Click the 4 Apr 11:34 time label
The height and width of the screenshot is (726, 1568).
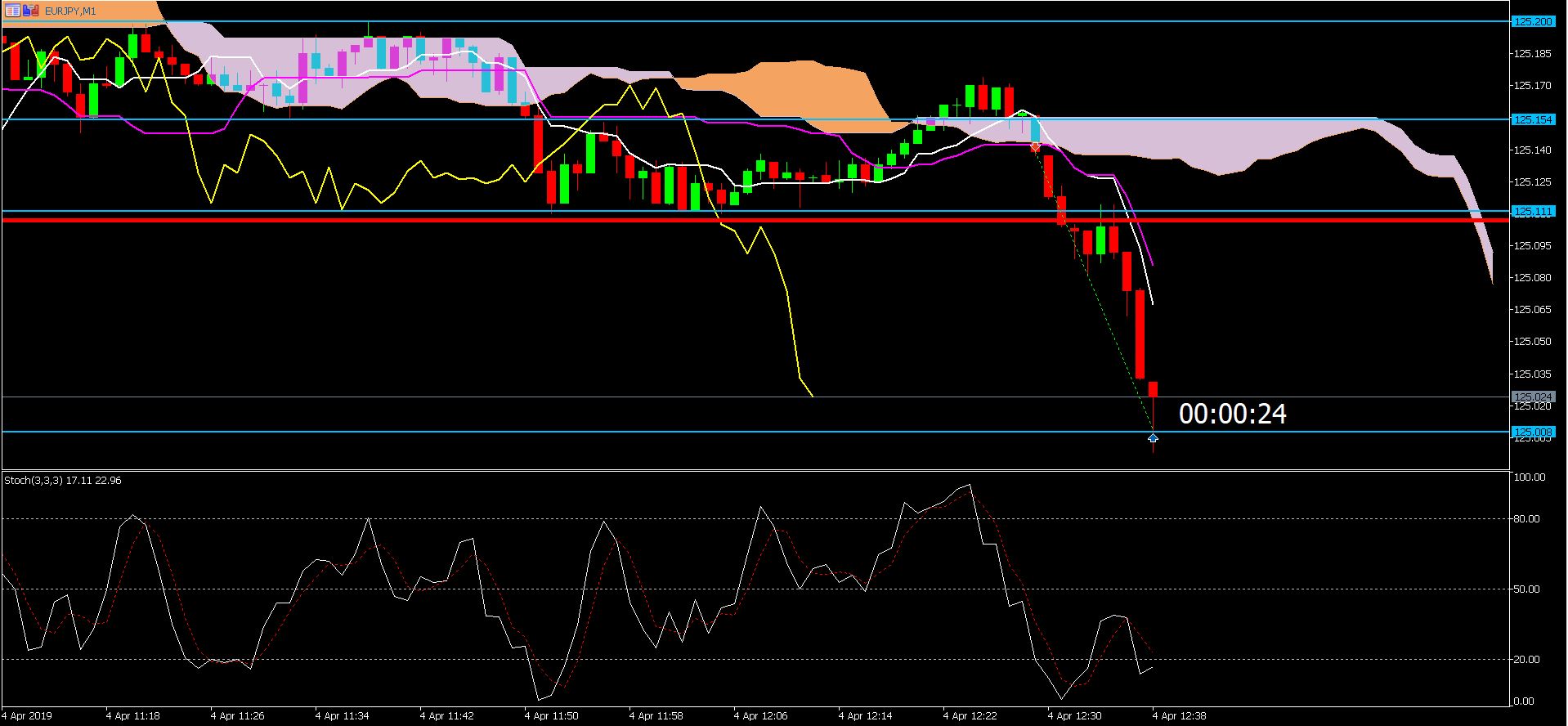[343, 715]
